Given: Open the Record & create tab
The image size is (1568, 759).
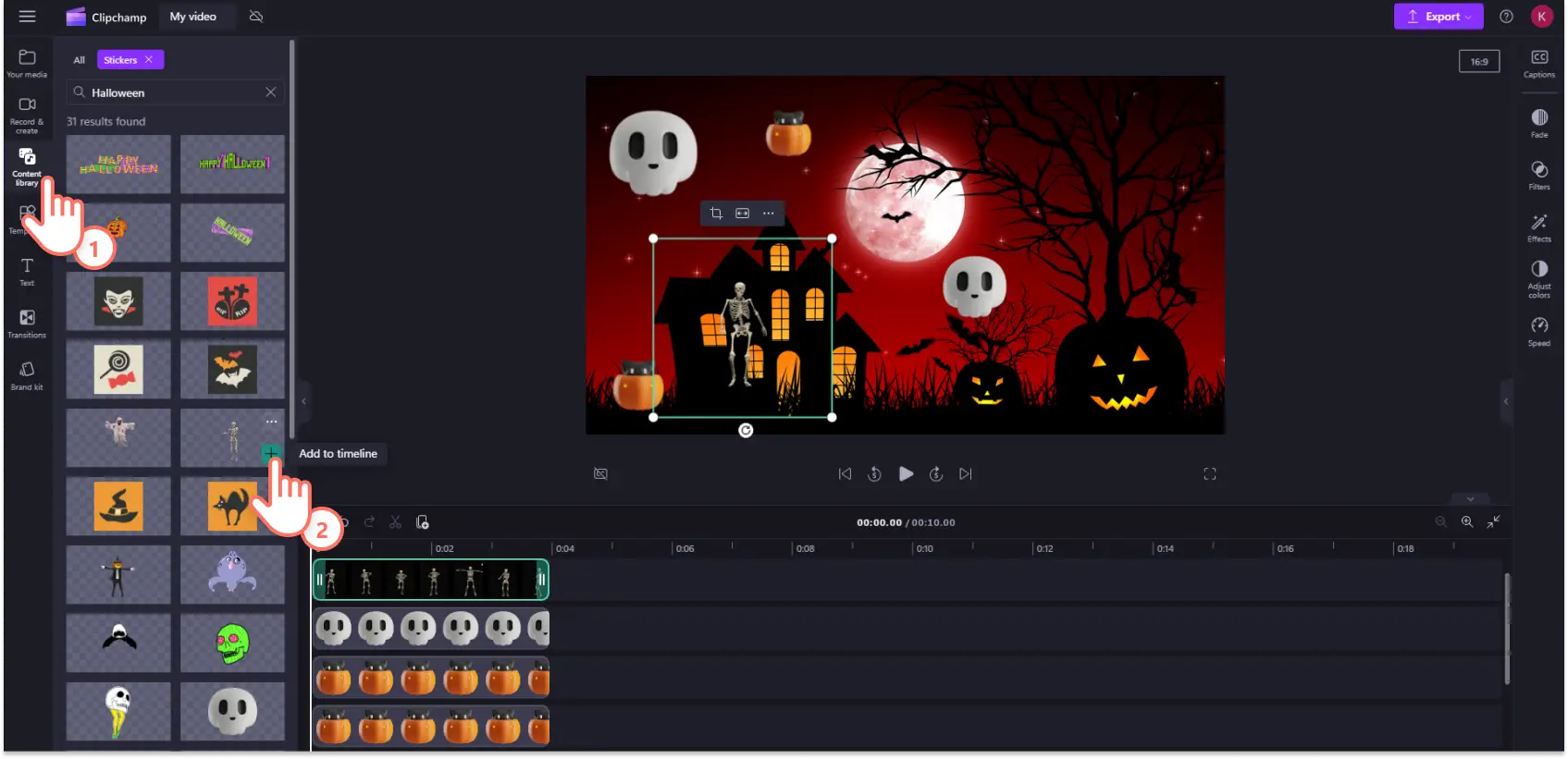Looking at the screenshot, I should [27, 116].
